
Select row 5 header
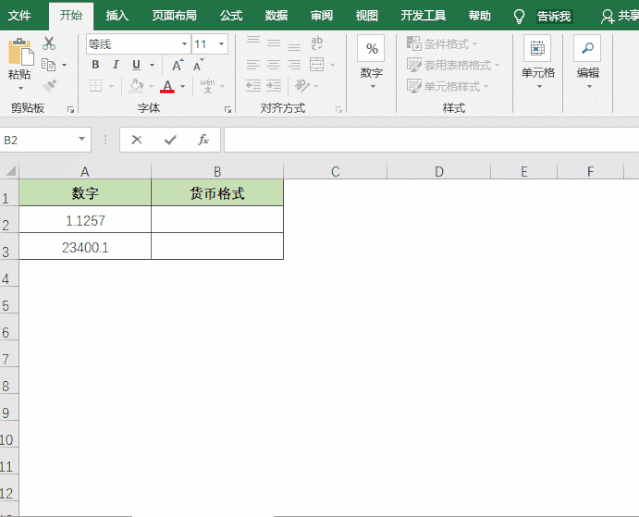coord(9,301)
